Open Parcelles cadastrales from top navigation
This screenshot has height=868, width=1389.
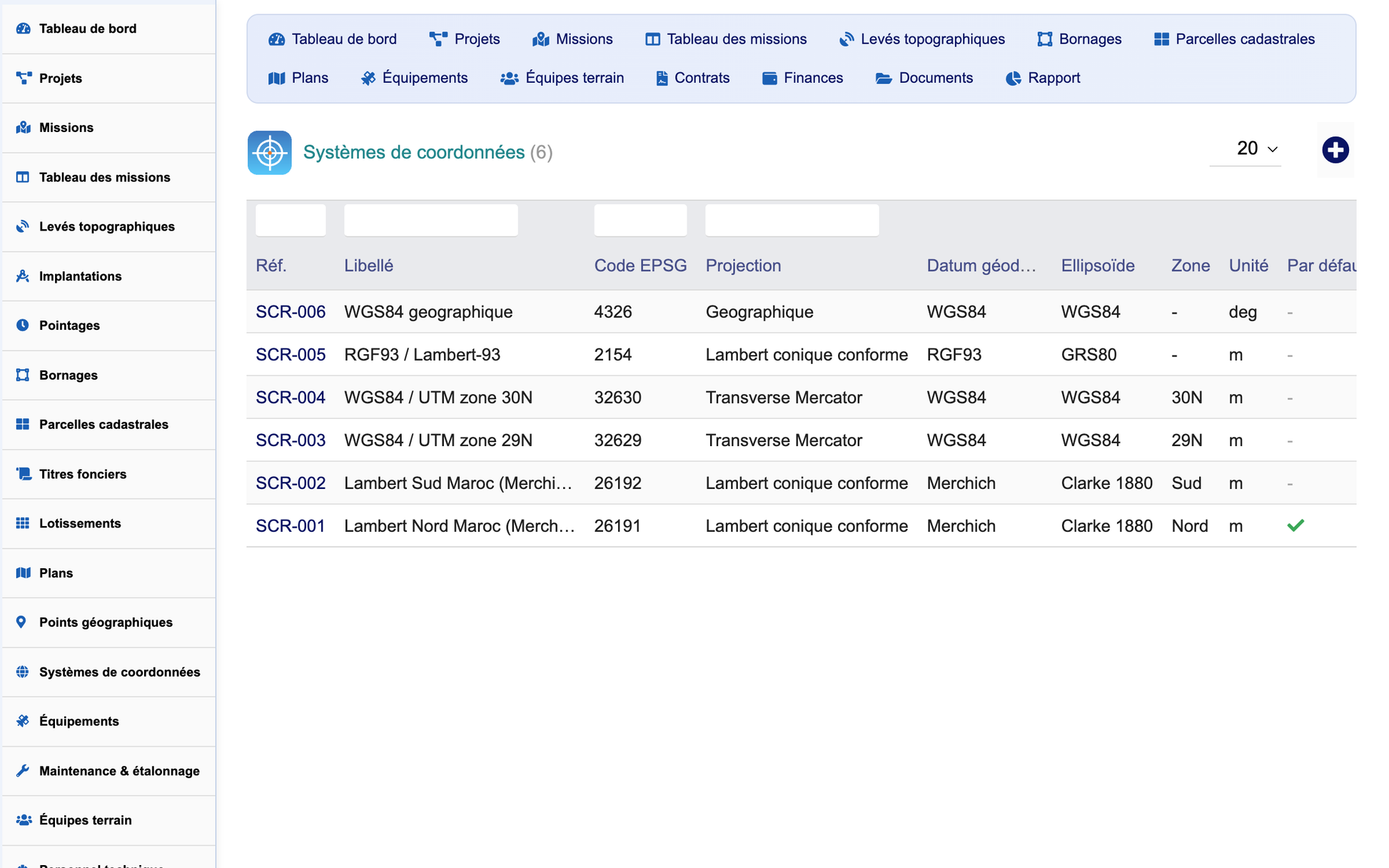pyautogui.click(x=1234, y=39)
